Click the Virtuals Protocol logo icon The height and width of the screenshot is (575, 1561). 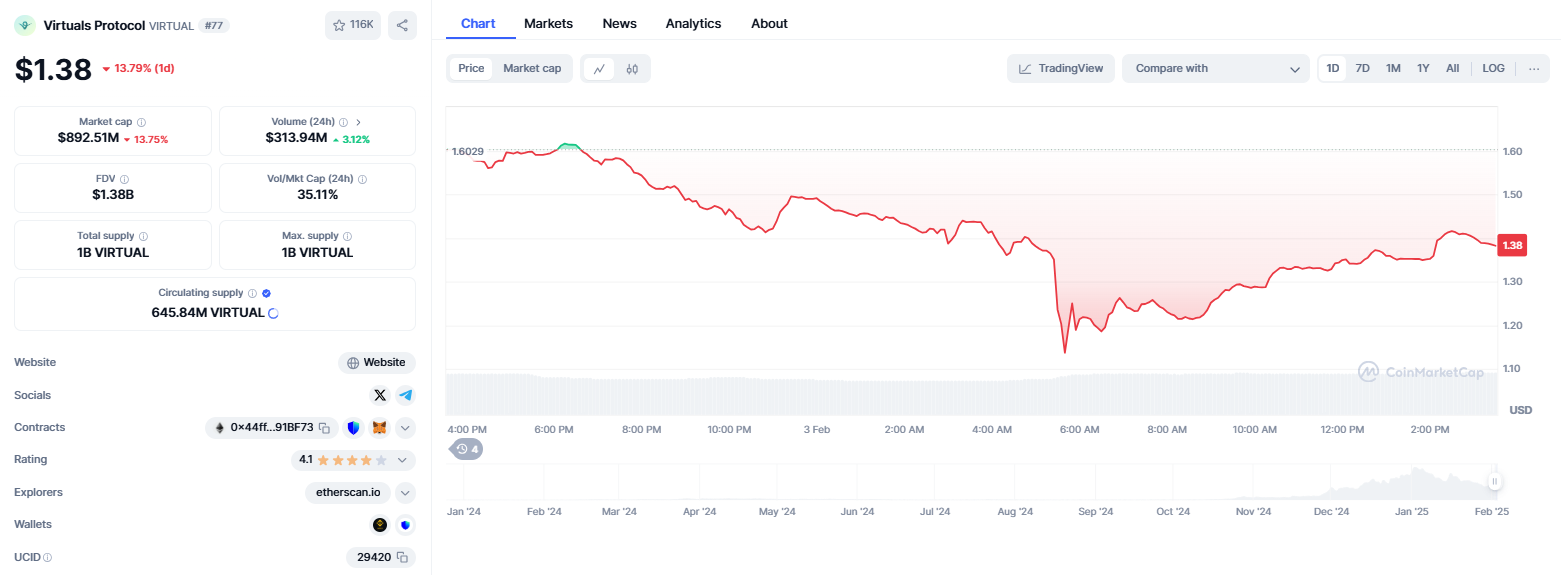tap(24, 25)
